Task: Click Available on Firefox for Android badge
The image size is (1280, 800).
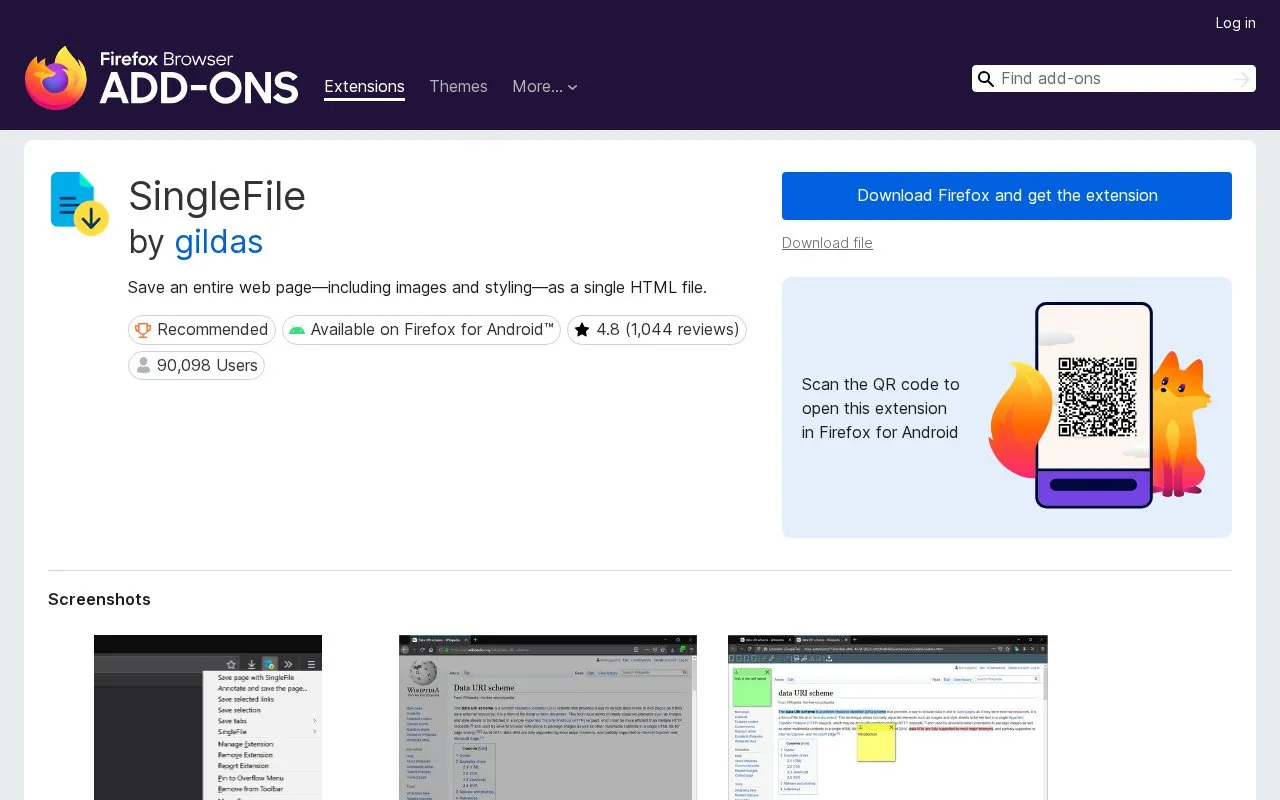Action: coord(422,330)
